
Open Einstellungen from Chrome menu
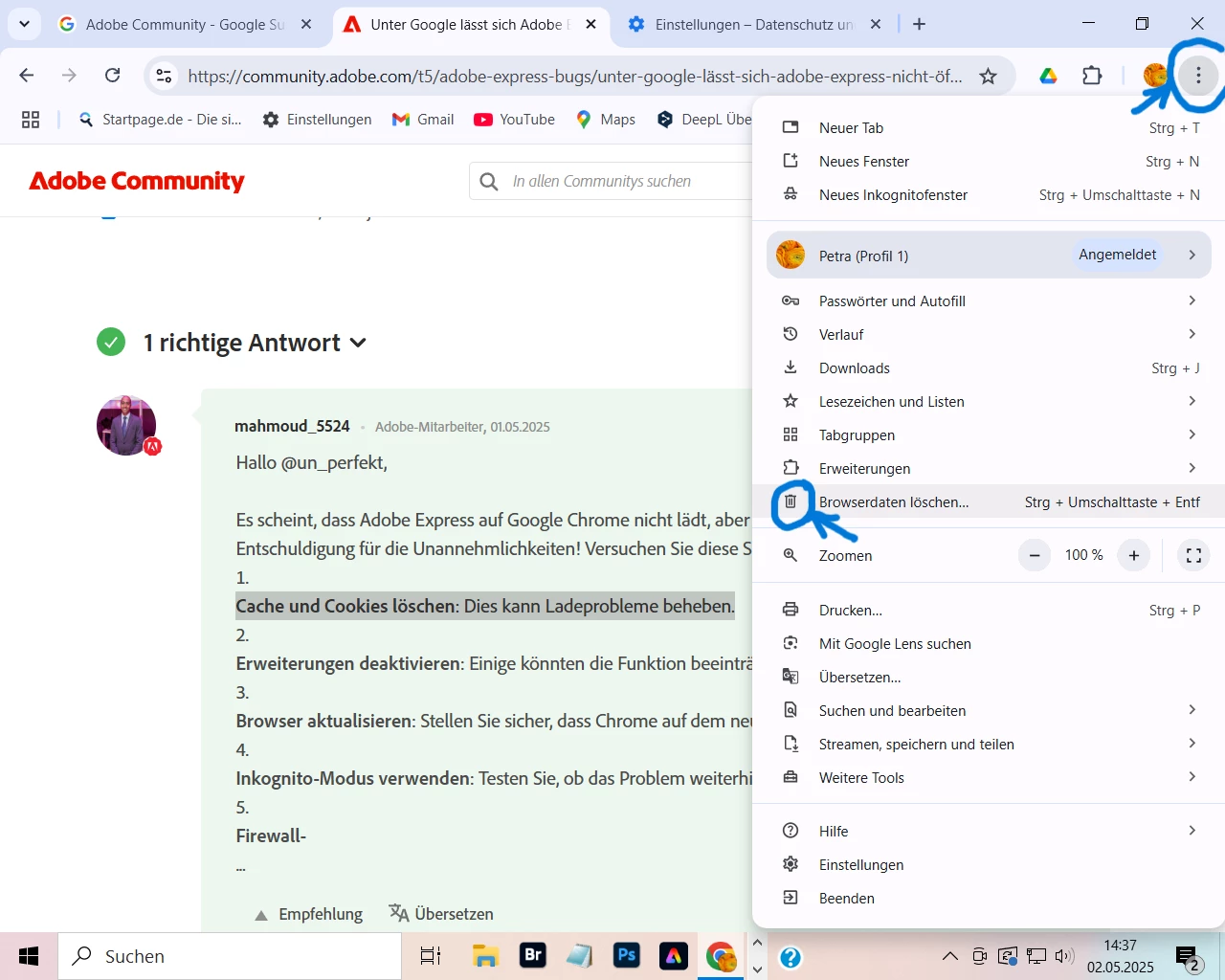(x=989, y=865)
